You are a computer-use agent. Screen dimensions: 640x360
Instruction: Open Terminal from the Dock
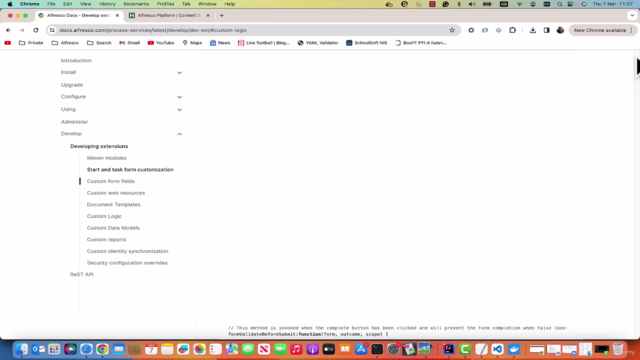tap(377, 349)
